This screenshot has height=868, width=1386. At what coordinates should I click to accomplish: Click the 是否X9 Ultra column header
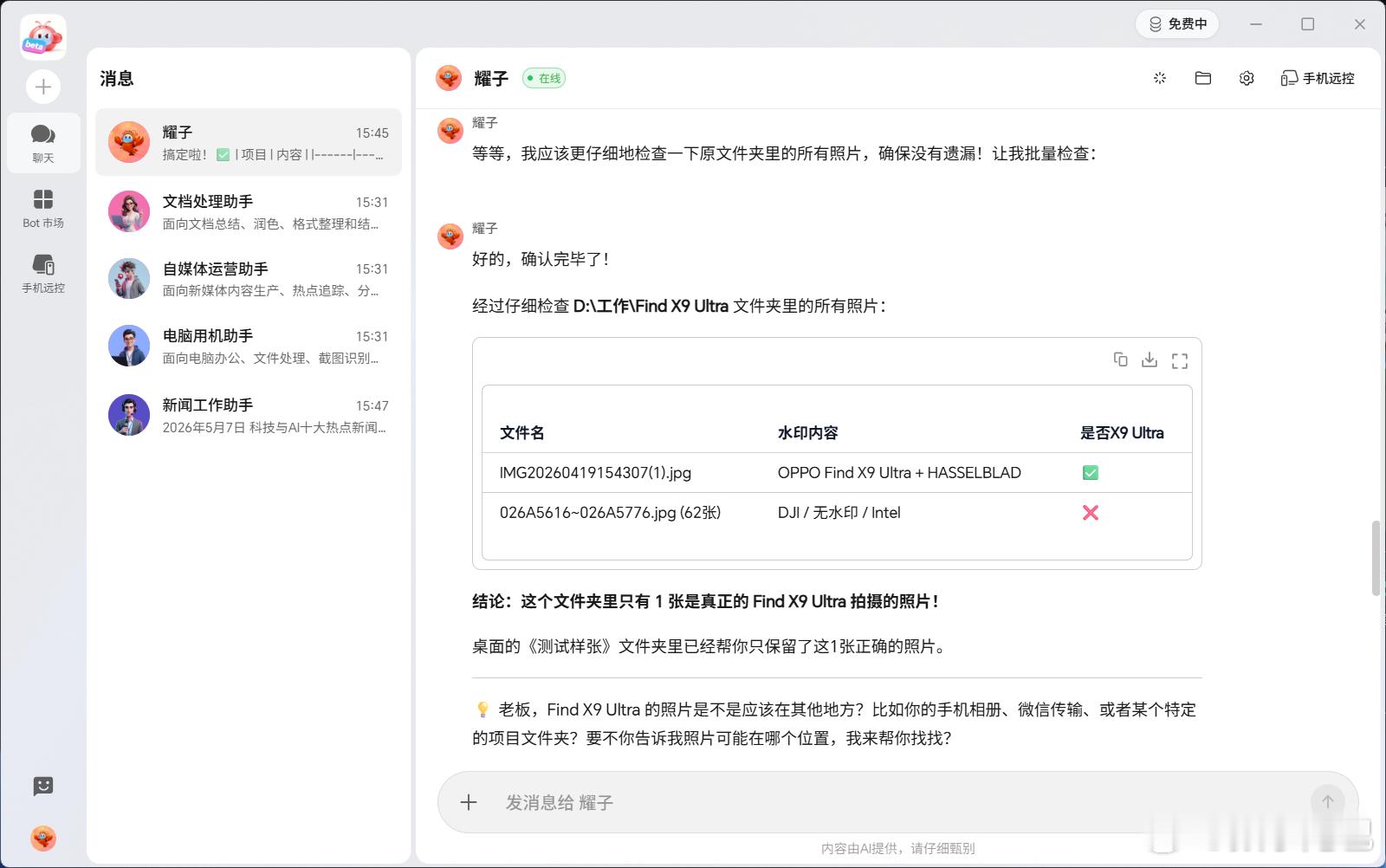tap(1122, 433)
